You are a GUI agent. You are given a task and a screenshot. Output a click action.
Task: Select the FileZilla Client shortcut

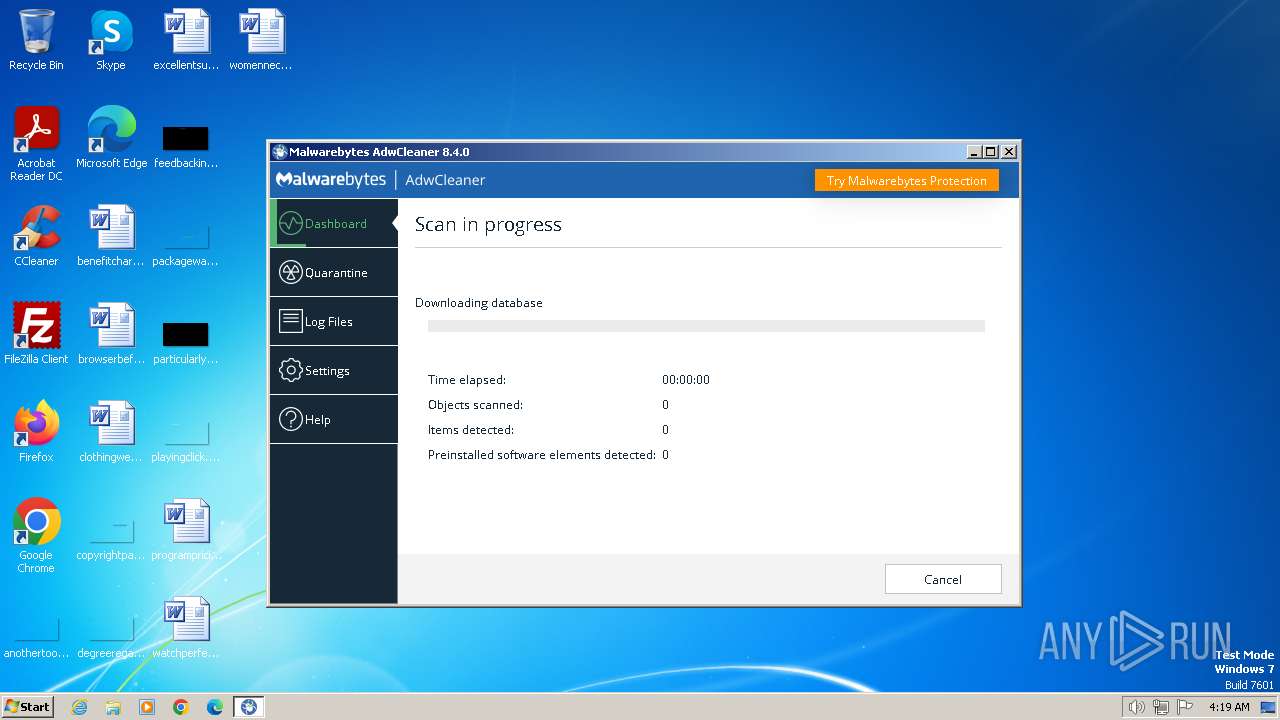click(x=36, y=334)
